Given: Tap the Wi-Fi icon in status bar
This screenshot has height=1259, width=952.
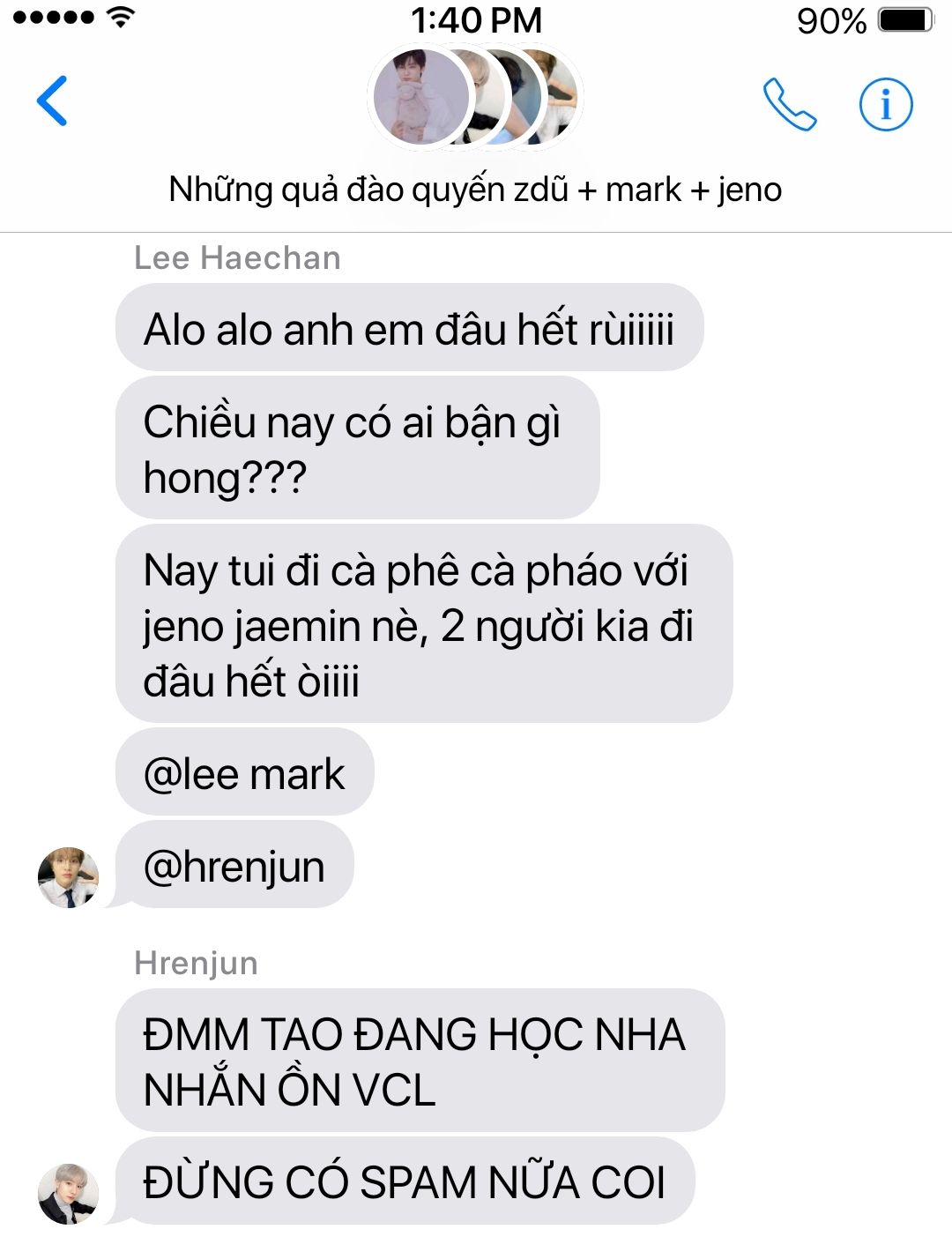Looking at the screenshot, I should click(121, 17).
